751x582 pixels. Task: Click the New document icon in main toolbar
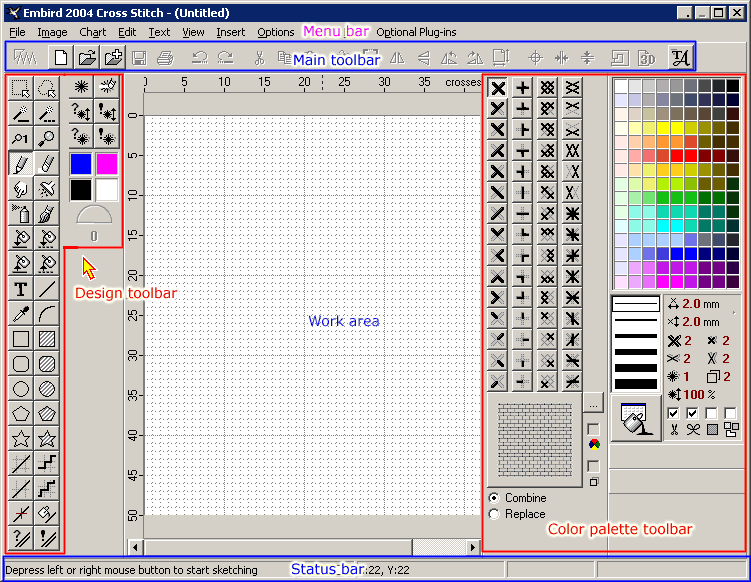point(61,57)
